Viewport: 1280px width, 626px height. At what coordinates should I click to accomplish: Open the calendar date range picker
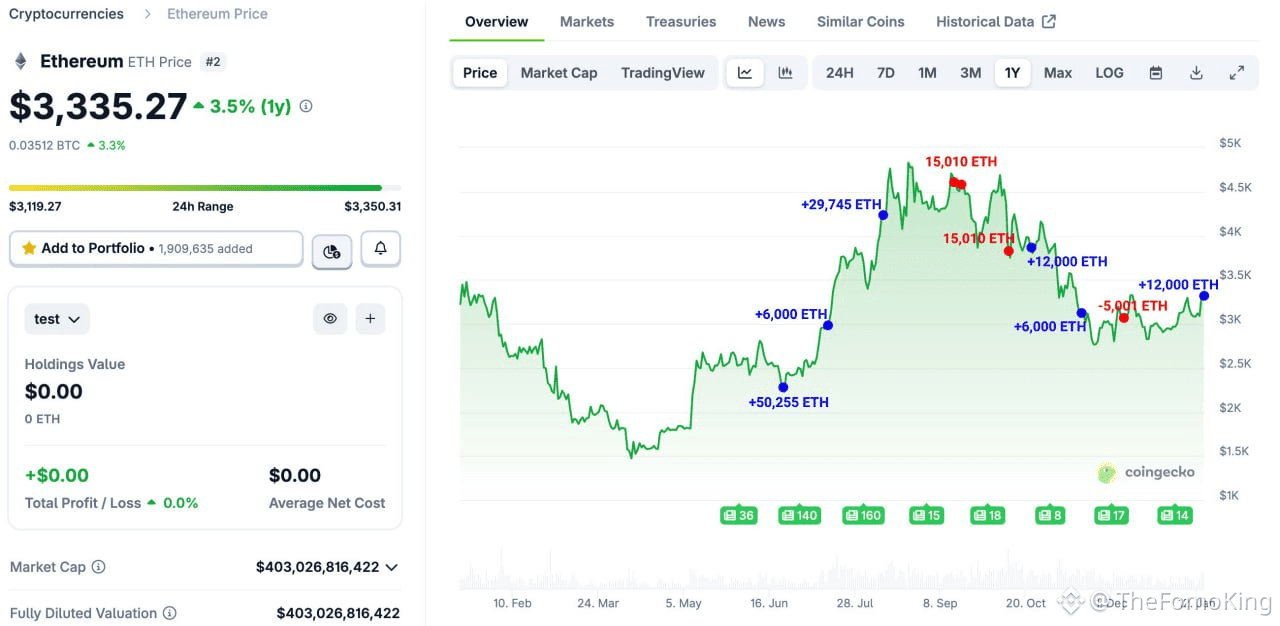pos(1156,73)
